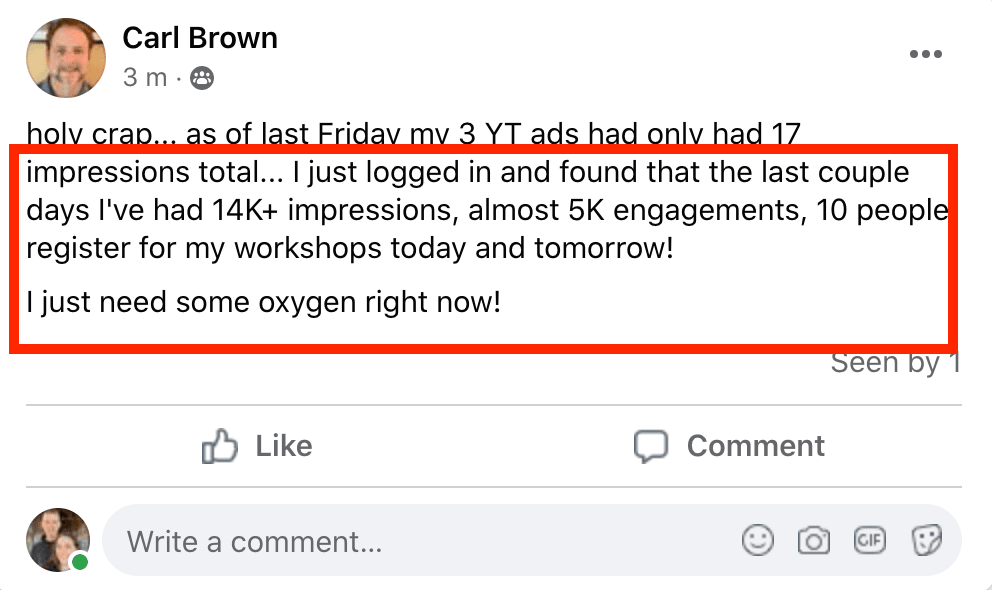Open the emoji picker icon
The image size is (992, 590).
tap(758, 541)
